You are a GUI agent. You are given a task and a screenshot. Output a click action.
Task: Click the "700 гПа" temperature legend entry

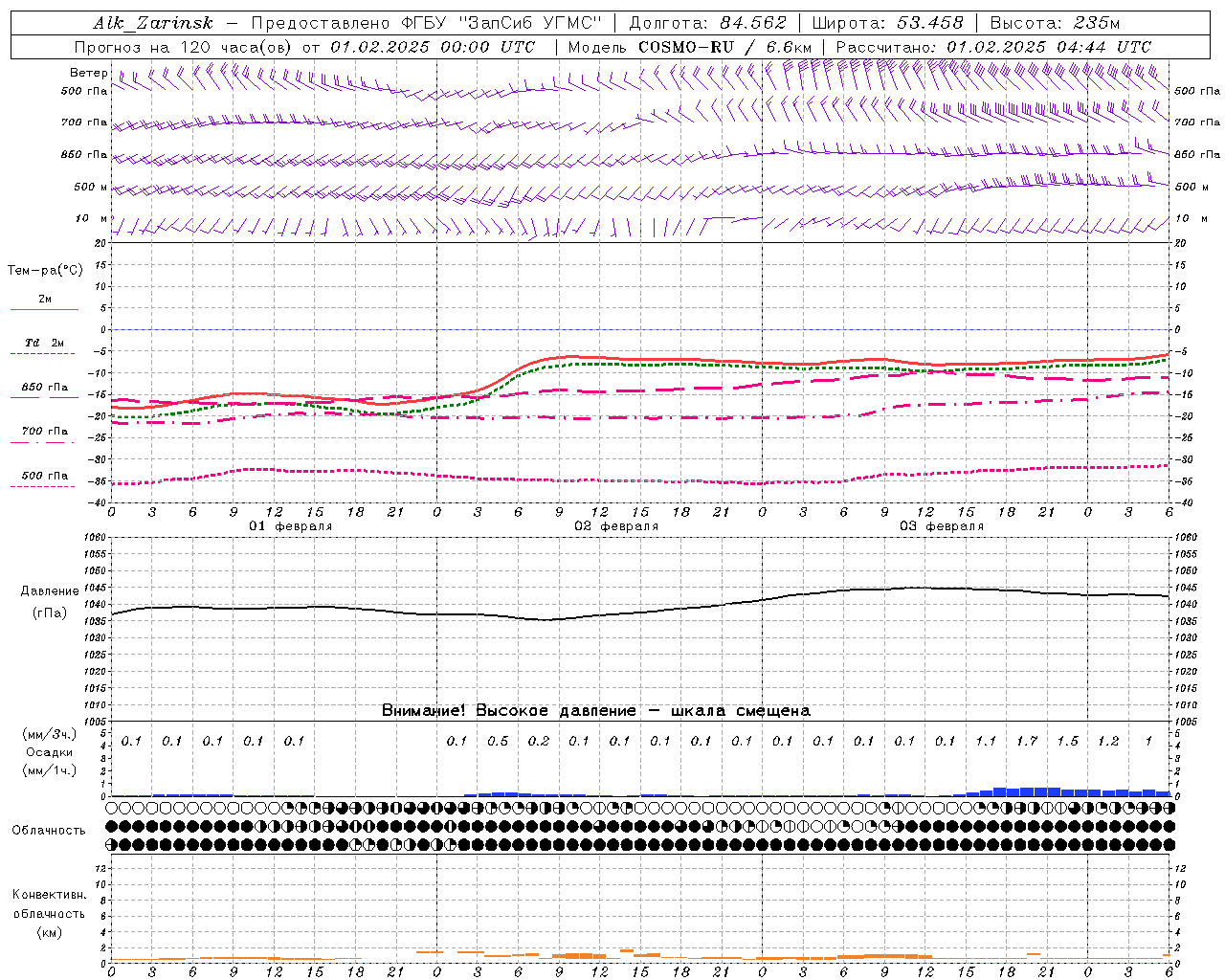pos(45,432)
